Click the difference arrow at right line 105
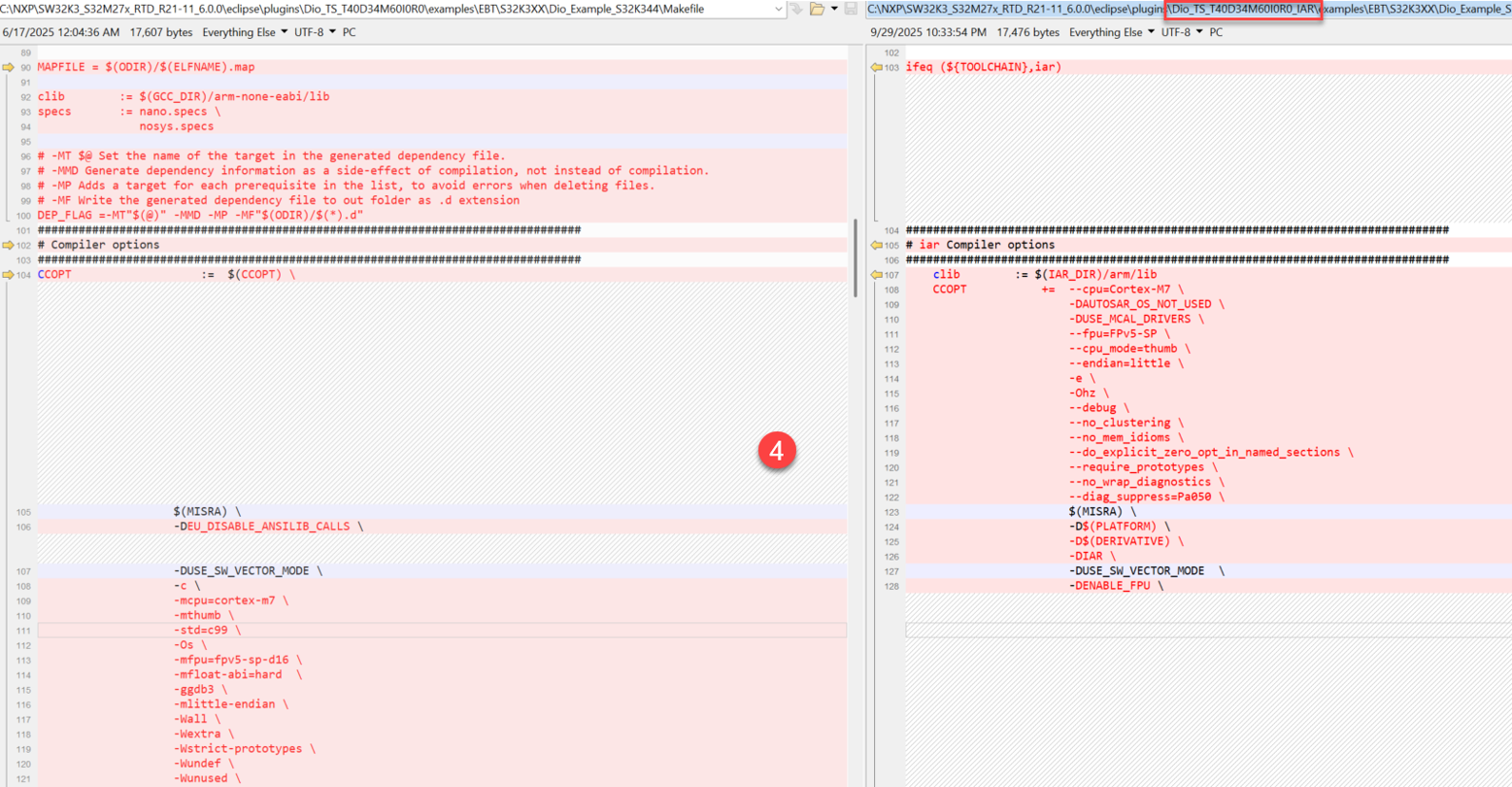The image size is (1512, 787). (877, 246)
